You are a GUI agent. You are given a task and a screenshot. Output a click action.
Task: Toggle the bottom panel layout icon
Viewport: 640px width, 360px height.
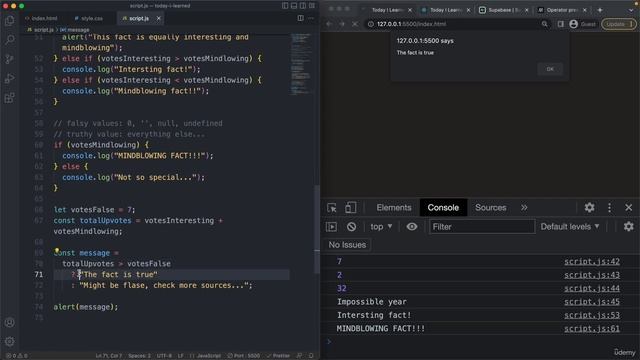(294, 6)
